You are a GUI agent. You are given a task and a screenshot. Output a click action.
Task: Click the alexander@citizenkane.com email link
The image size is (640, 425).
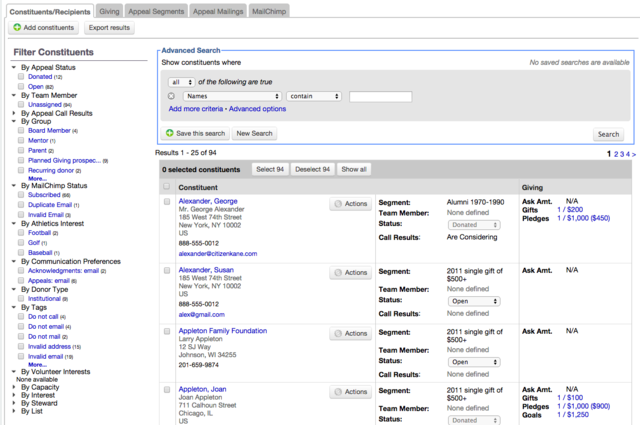tap(218, 254)
